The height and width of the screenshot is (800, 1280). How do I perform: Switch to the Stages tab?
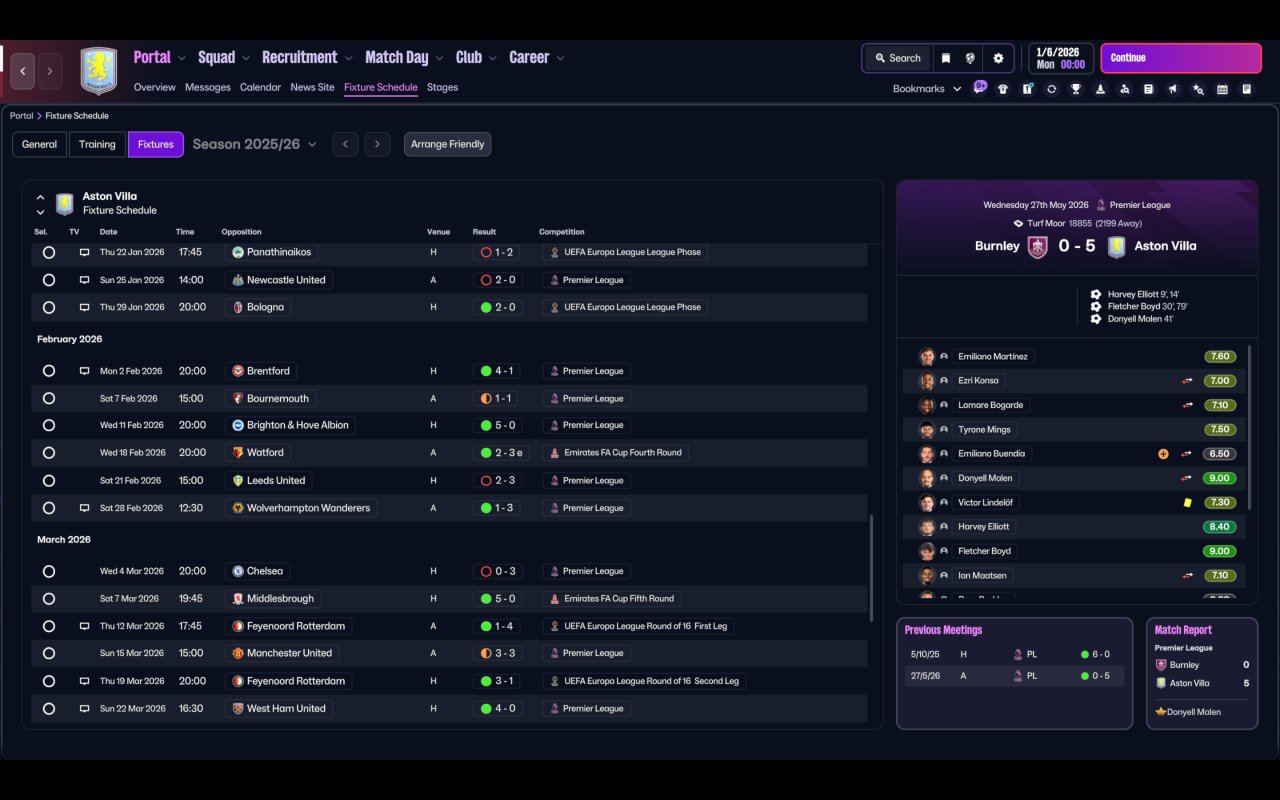(x=442, y=88)
